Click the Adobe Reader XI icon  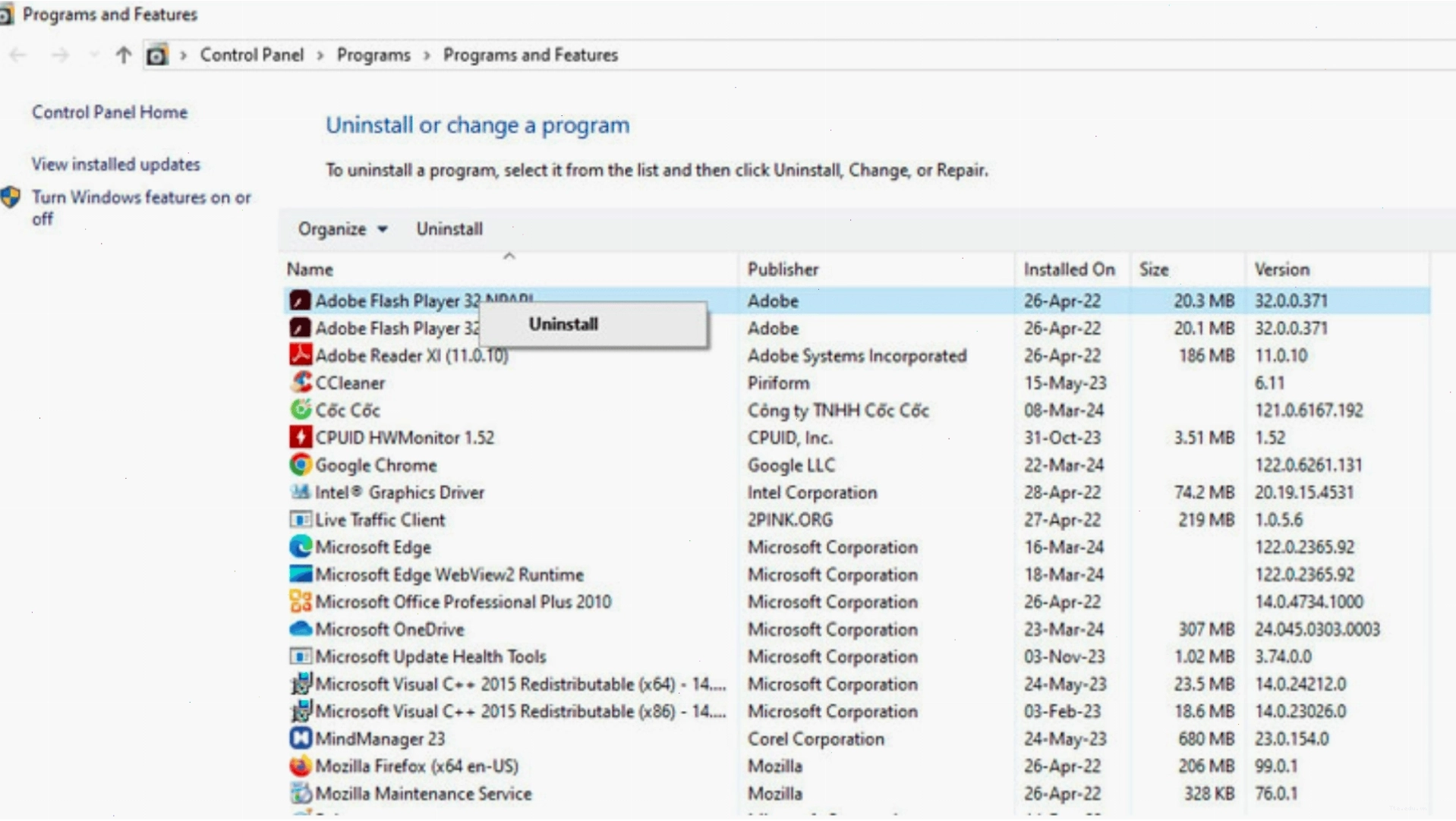(x=300, y=355)
